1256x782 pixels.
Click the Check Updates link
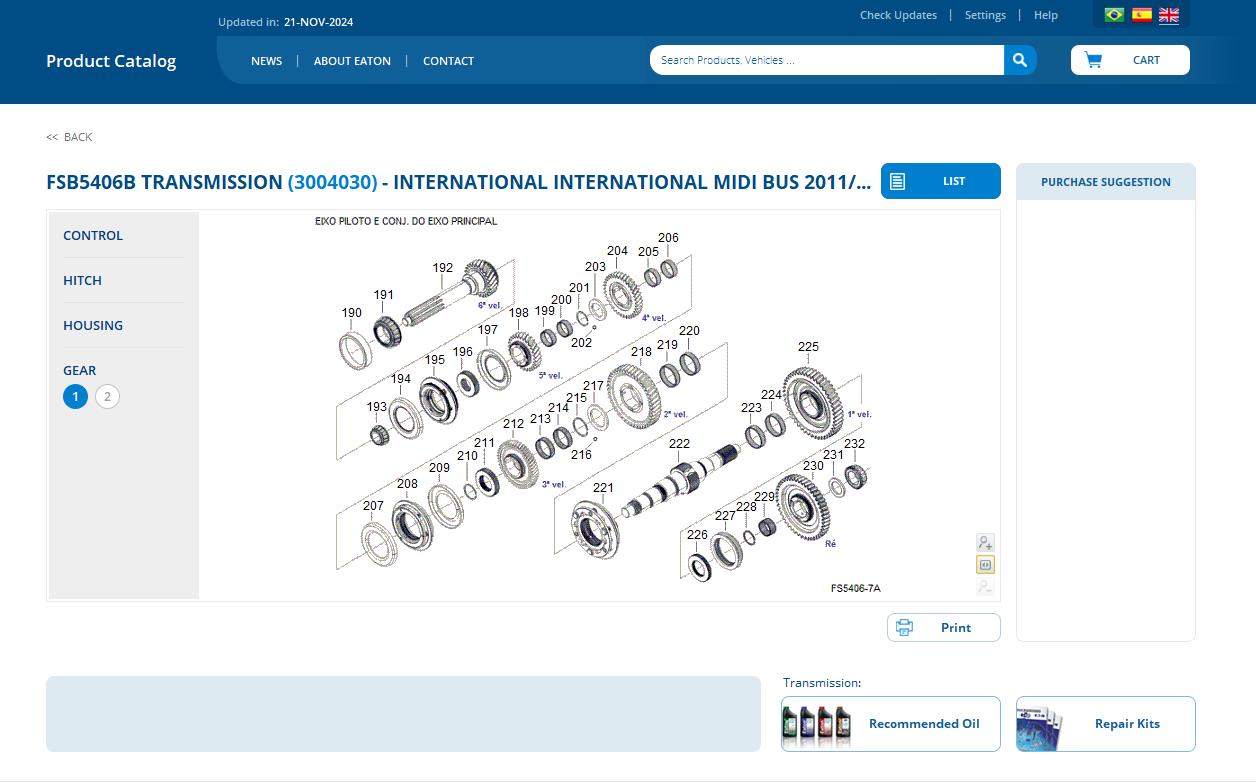[x=897, y=15]
